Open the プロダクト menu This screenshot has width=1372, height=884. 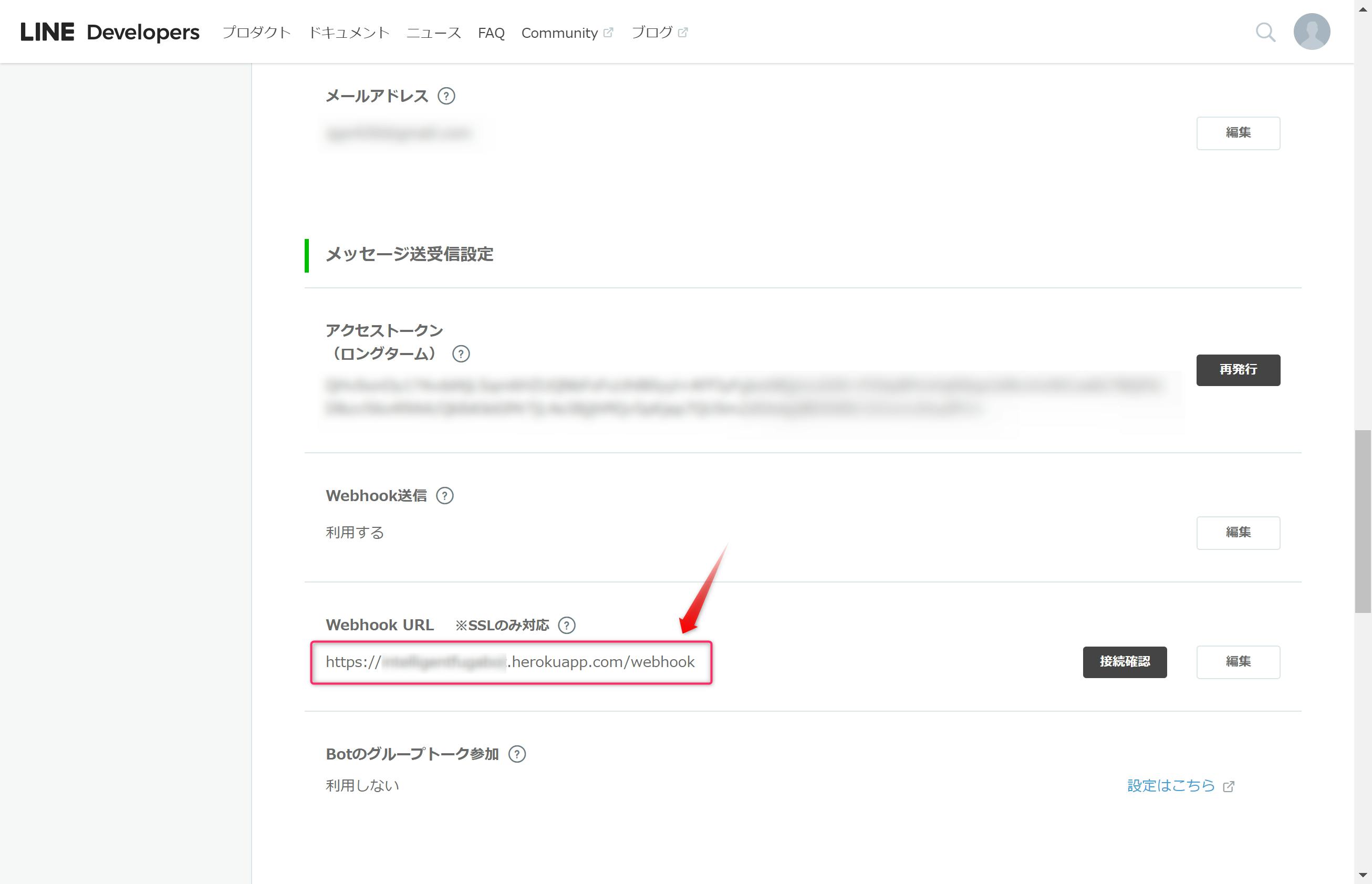click(257, 33)
